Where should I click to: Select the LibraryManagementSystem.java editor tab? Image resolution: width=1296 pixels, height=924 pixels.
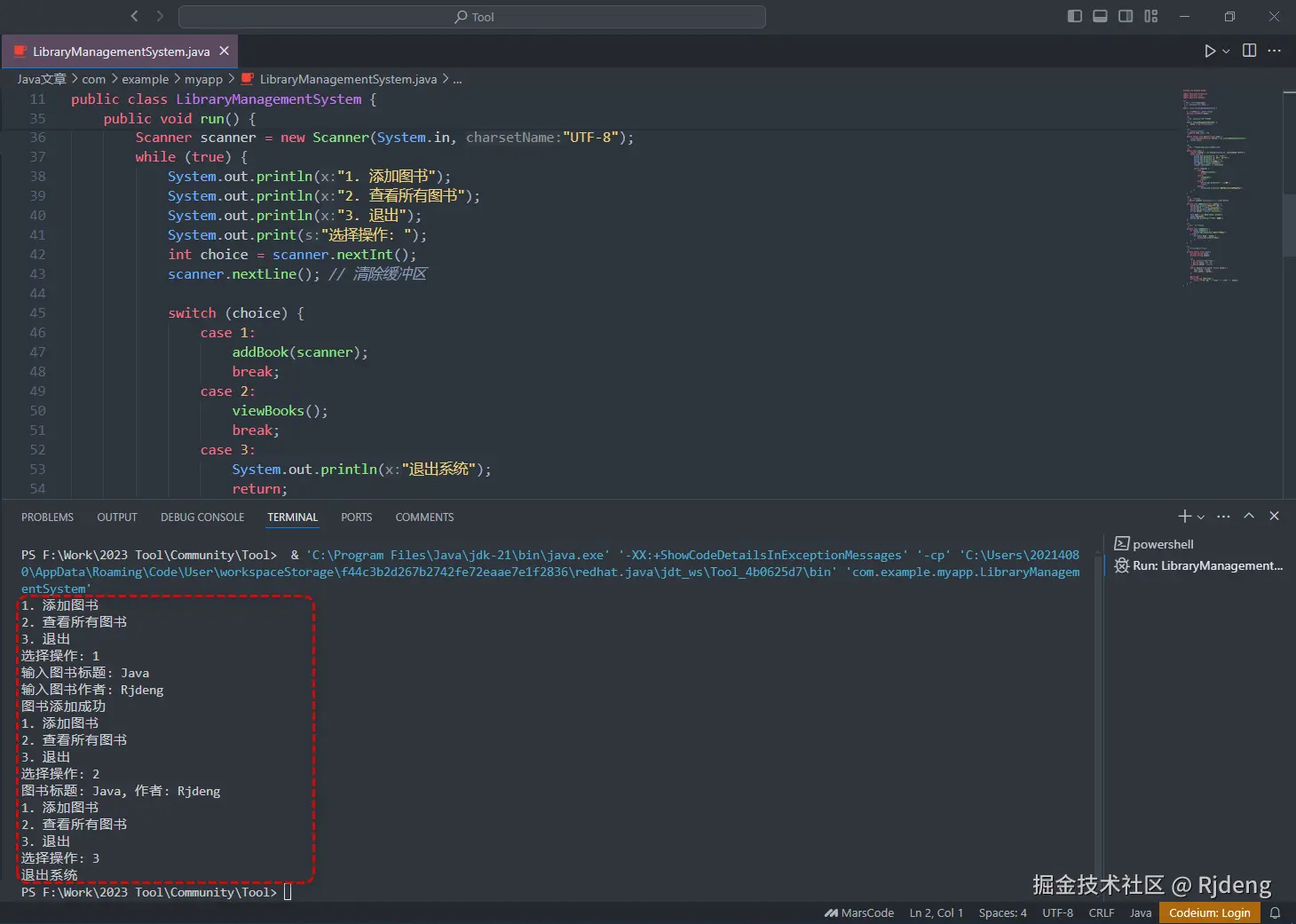pyautogui.click(x=121, y=51)
